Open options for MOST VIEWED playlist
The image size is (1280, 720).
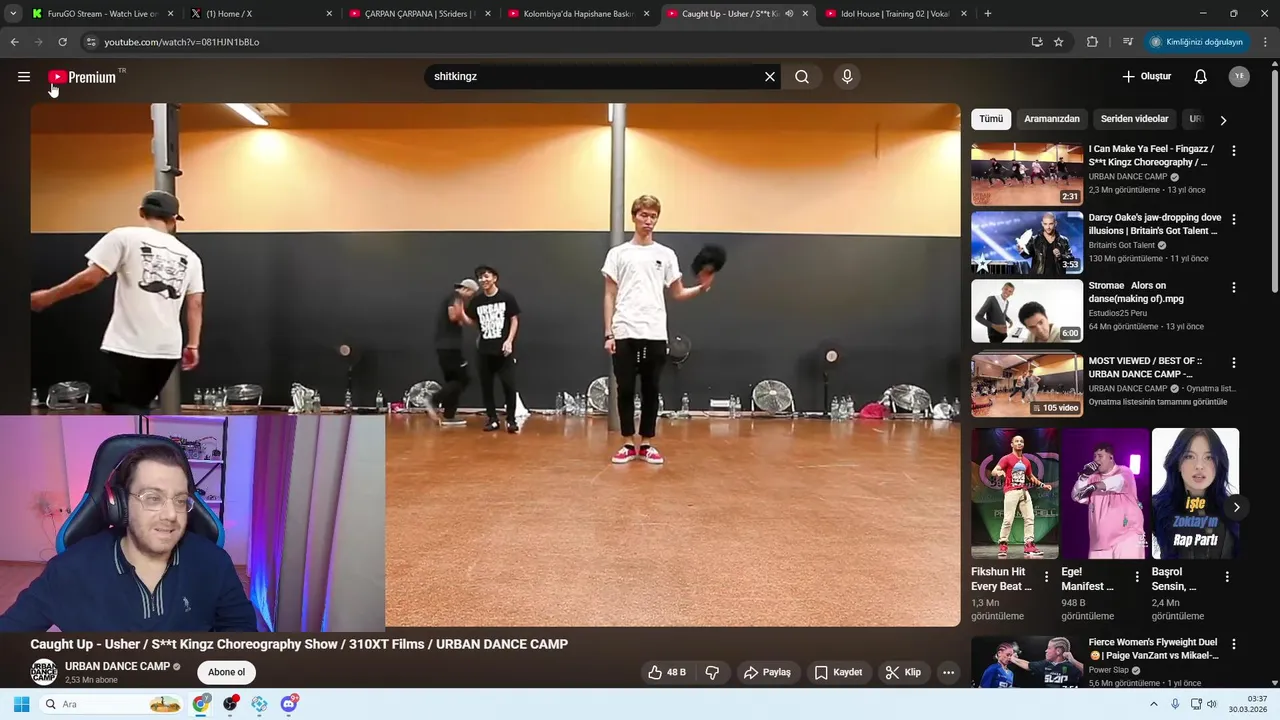1233,363
